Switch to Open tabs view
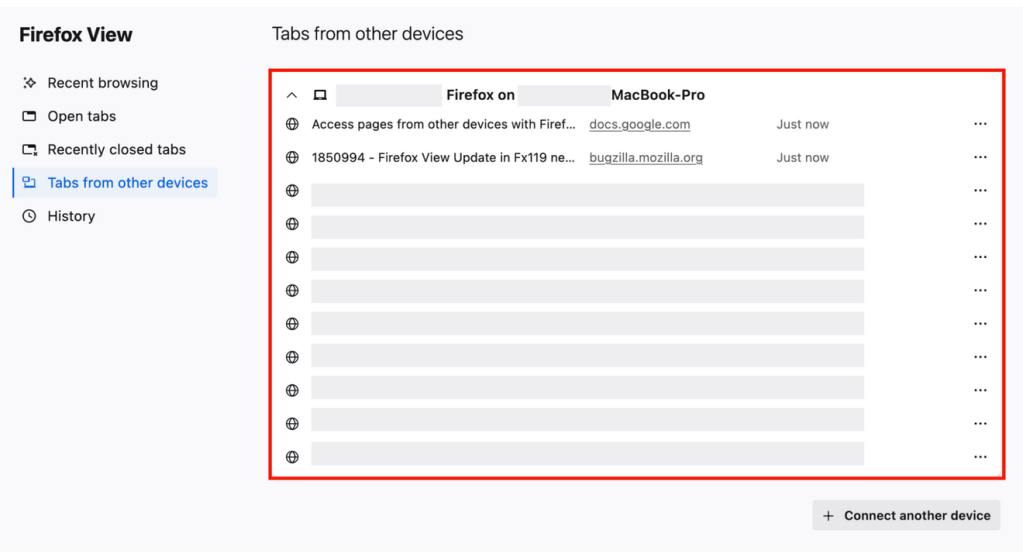Viewport: 1023px width, 557px height. [x=81, y=116]
